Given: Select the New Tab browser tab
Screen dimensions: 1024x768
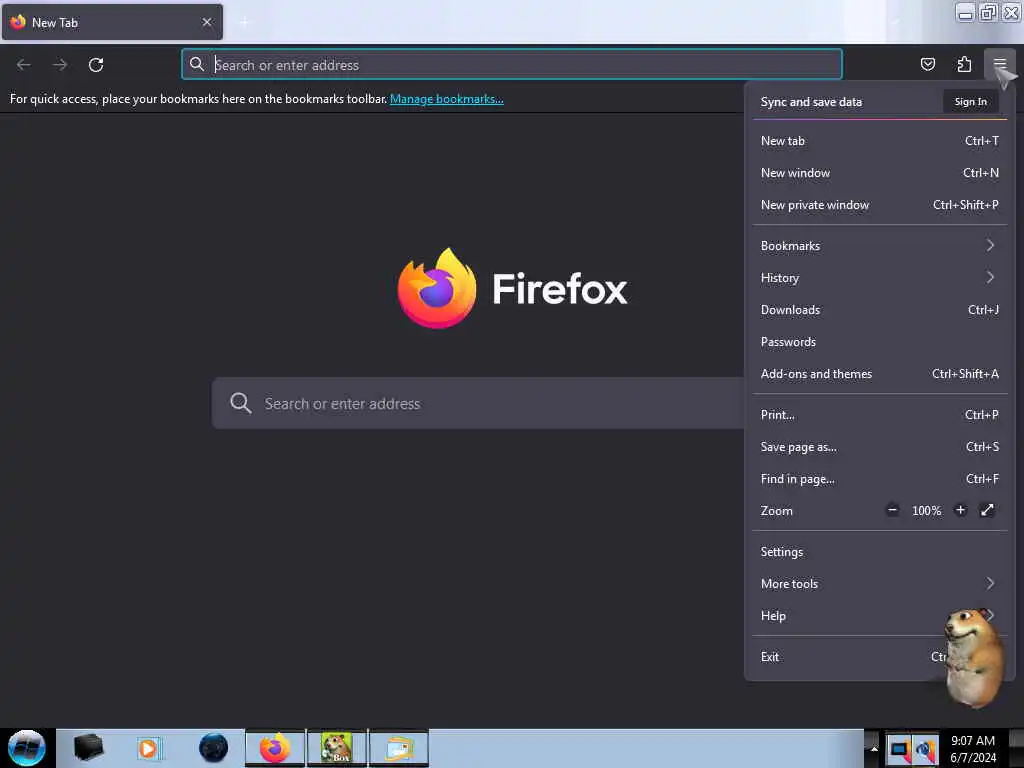Looking at the screenshot, I should point(112,22).
